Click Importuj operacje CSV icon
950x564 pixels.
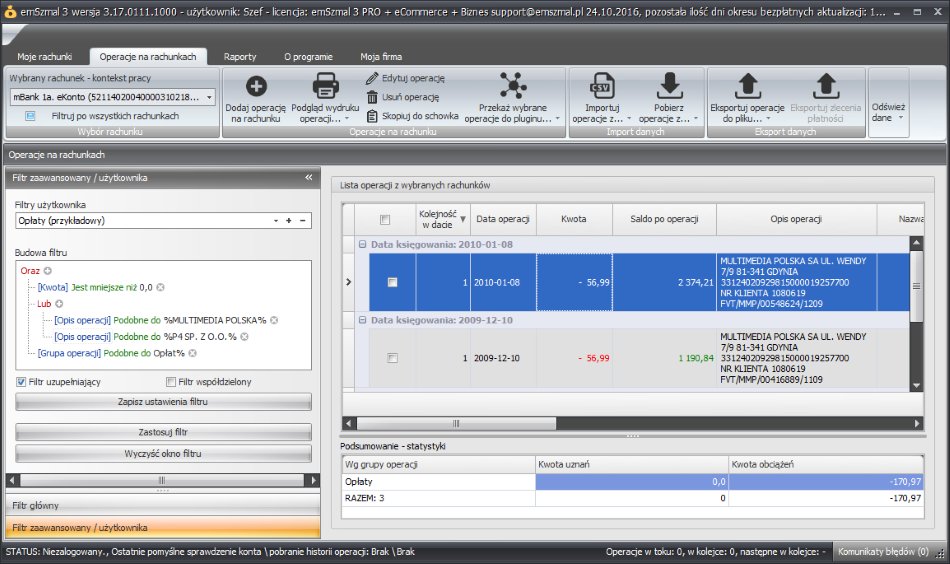pos(601,86)
